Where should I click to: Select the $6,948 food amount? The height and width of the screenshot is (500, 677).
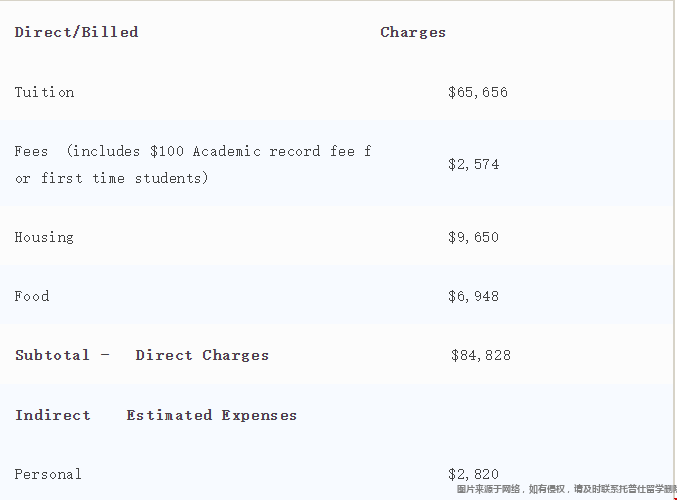[x=474, y=297]
